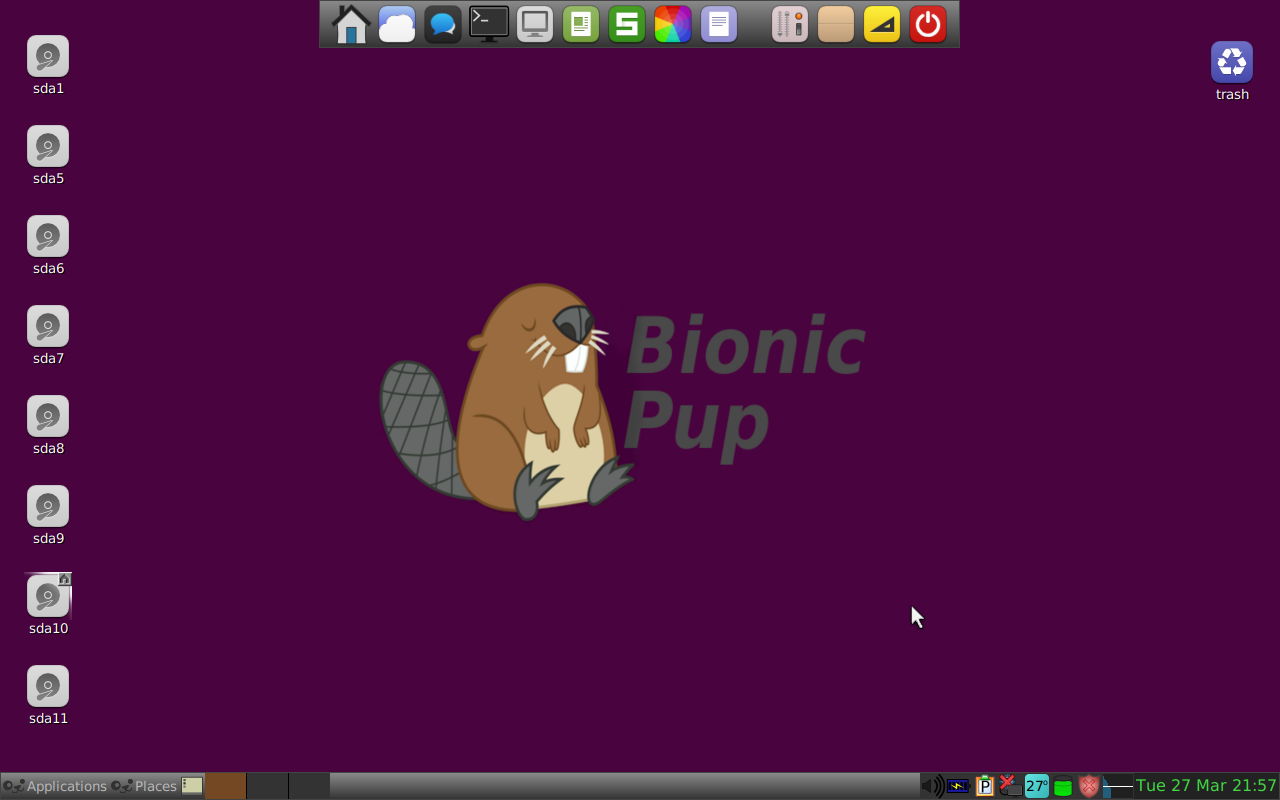1280x800 pixels.
Task: Open the red shutdown power icon
Action: click(927, 24)
